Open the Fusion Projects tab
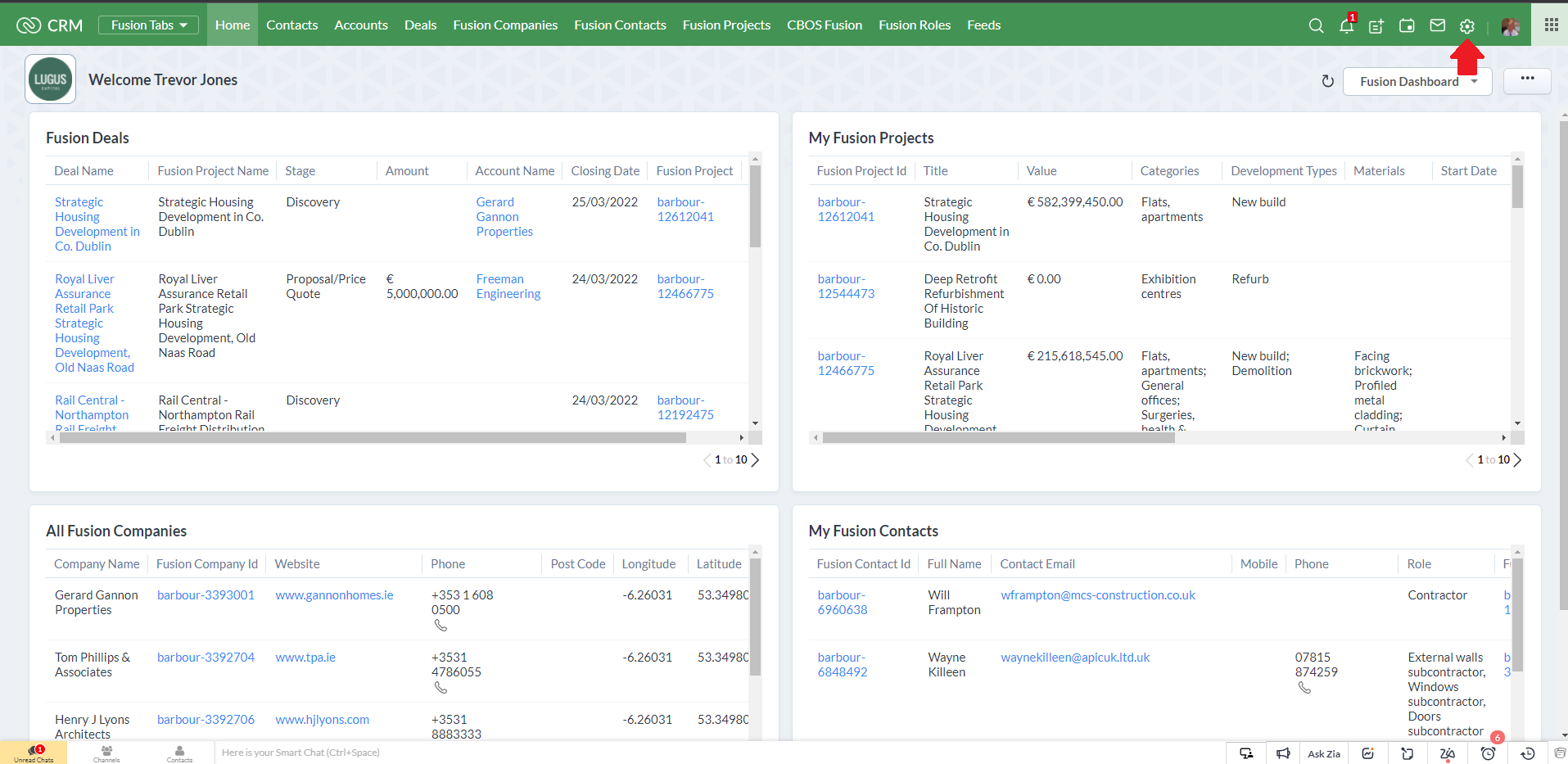The image size is (1568, 764). (726, 25)
